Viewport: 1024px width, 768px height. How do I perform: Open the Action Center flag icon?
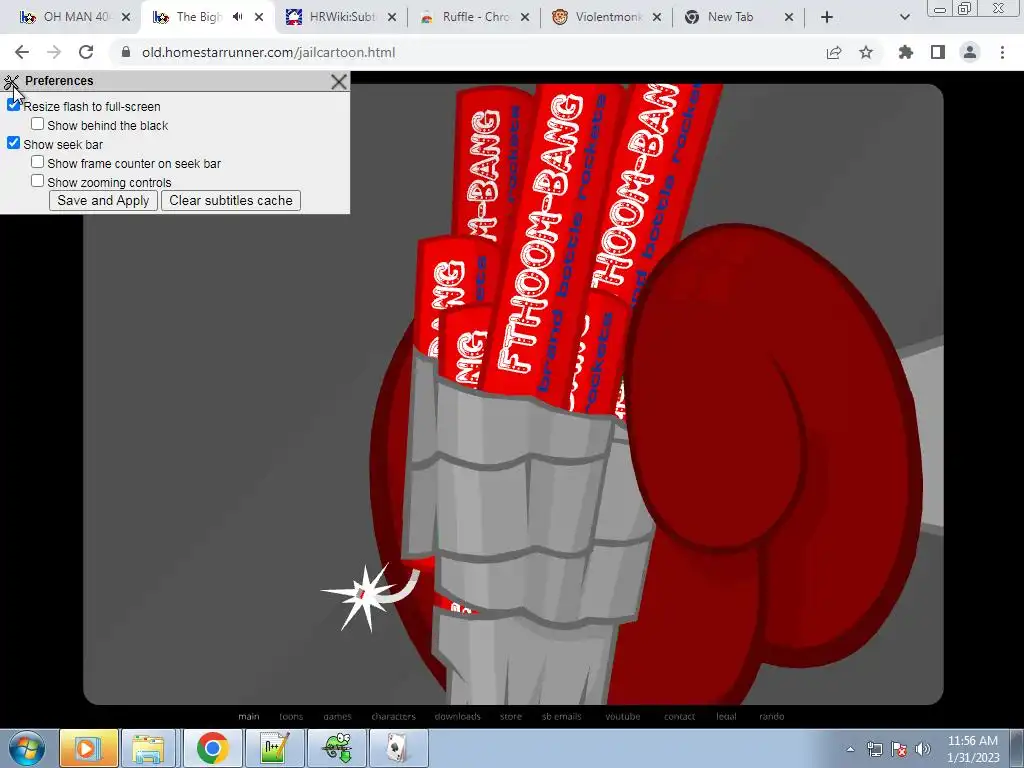pos(899,749)
